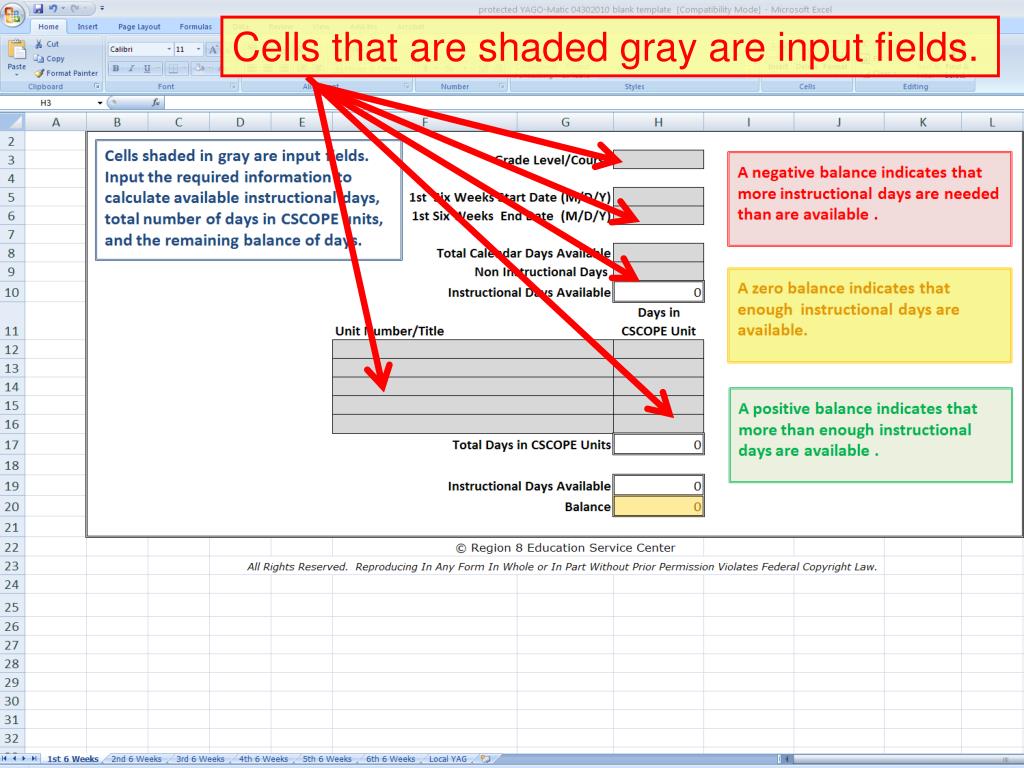Apply cell borders from Font group
This screenshot has height=768, width=1024.
click(x=174, y=68)
